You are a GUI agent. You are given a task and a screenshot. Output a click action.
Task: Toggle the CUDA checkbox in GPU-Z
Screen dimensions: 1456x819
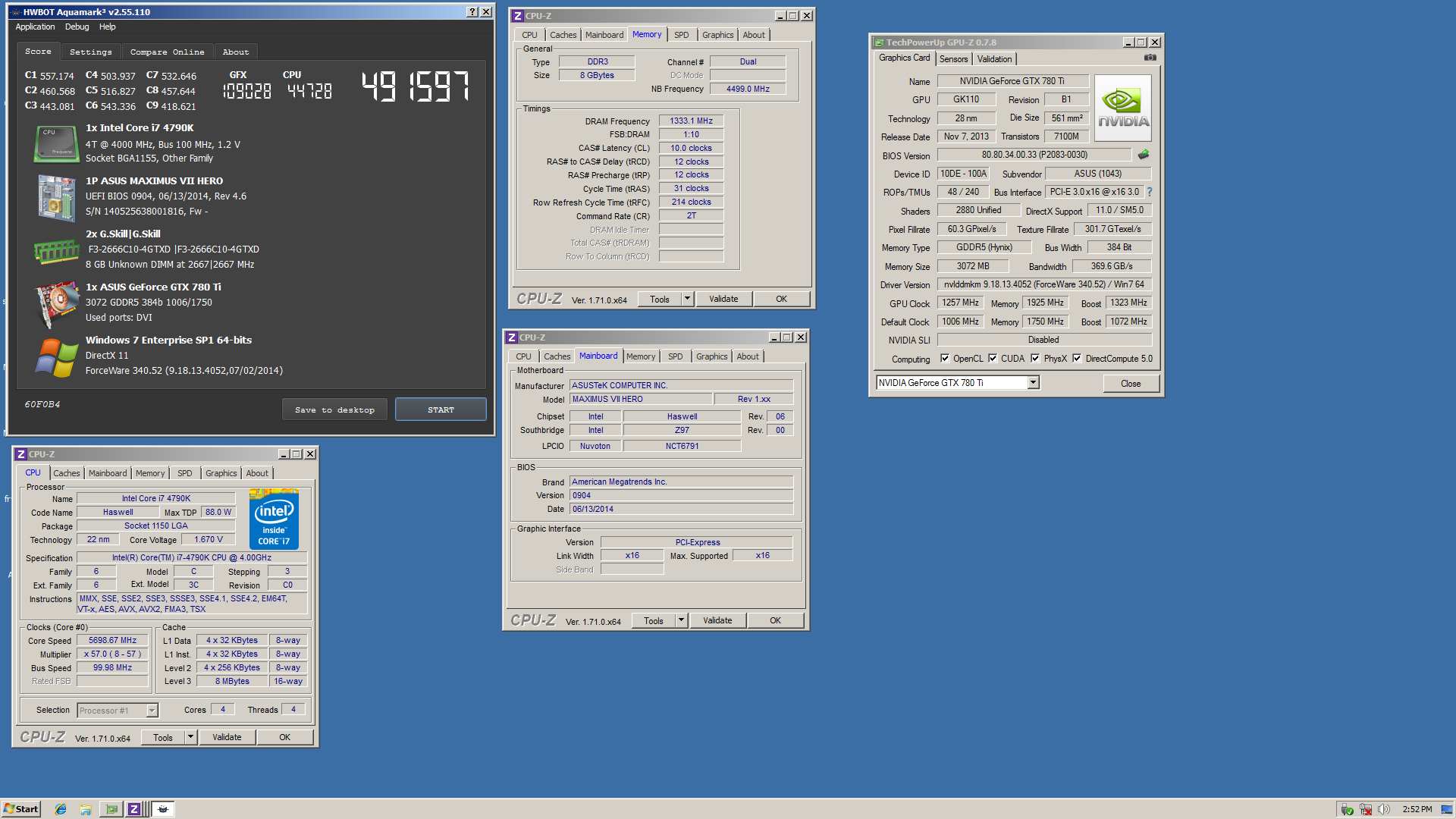coord(993,359)
